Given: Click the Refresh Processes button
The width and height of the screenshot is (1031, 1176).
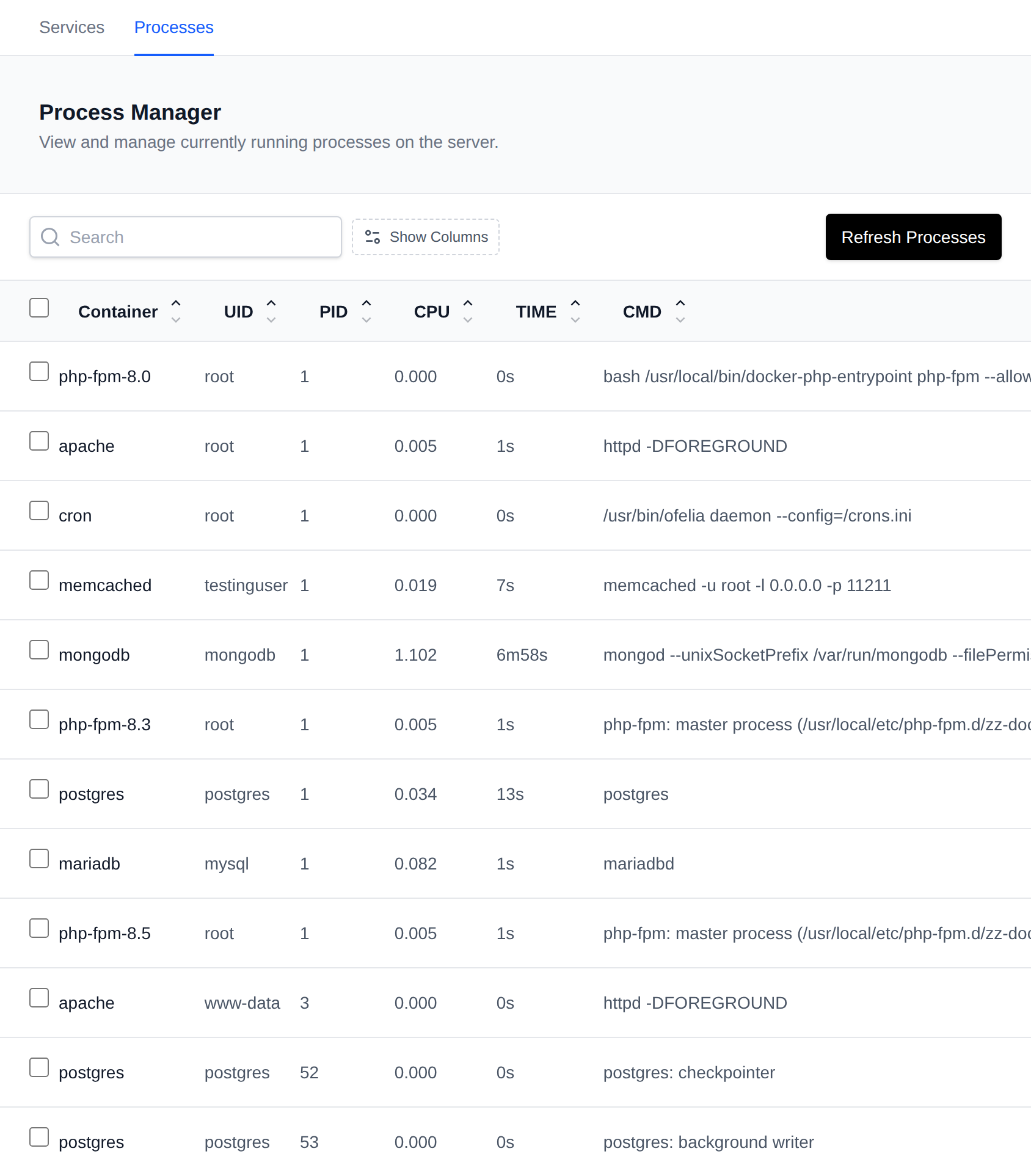Looking at the screenshot, I should tap(913, 237).
